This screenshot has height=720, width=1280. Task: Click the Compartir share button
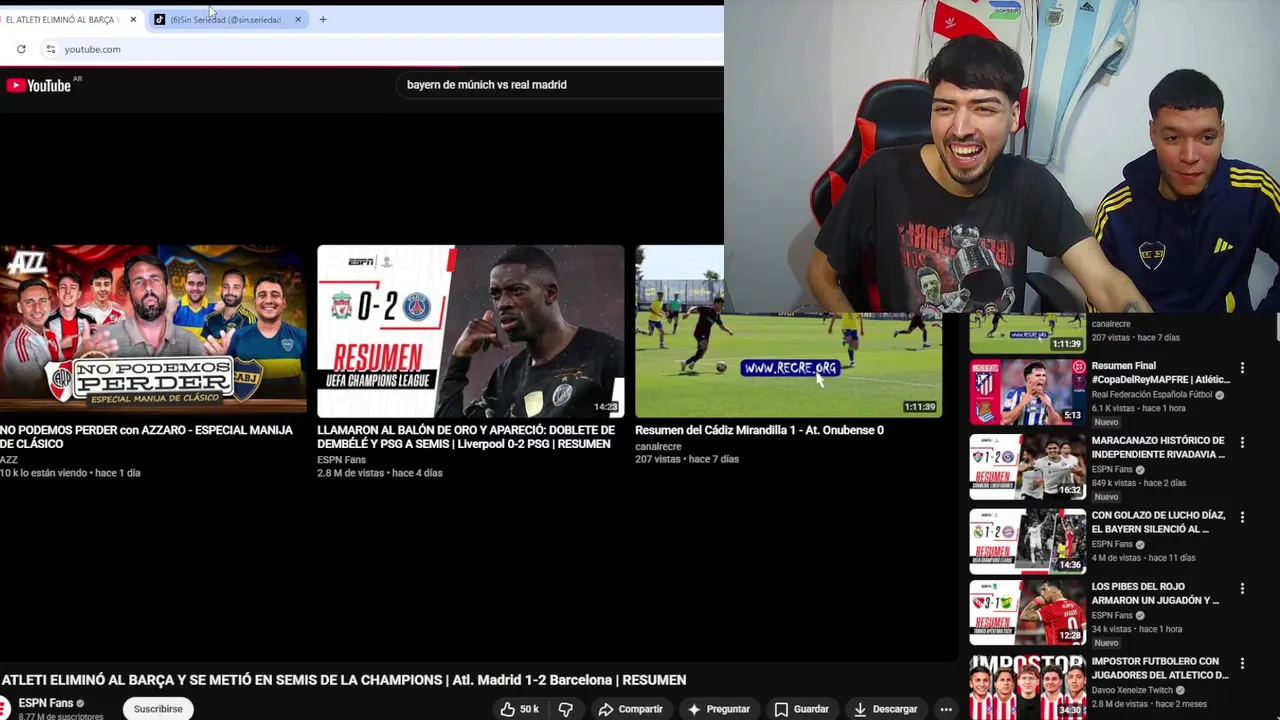coord(630,709)
